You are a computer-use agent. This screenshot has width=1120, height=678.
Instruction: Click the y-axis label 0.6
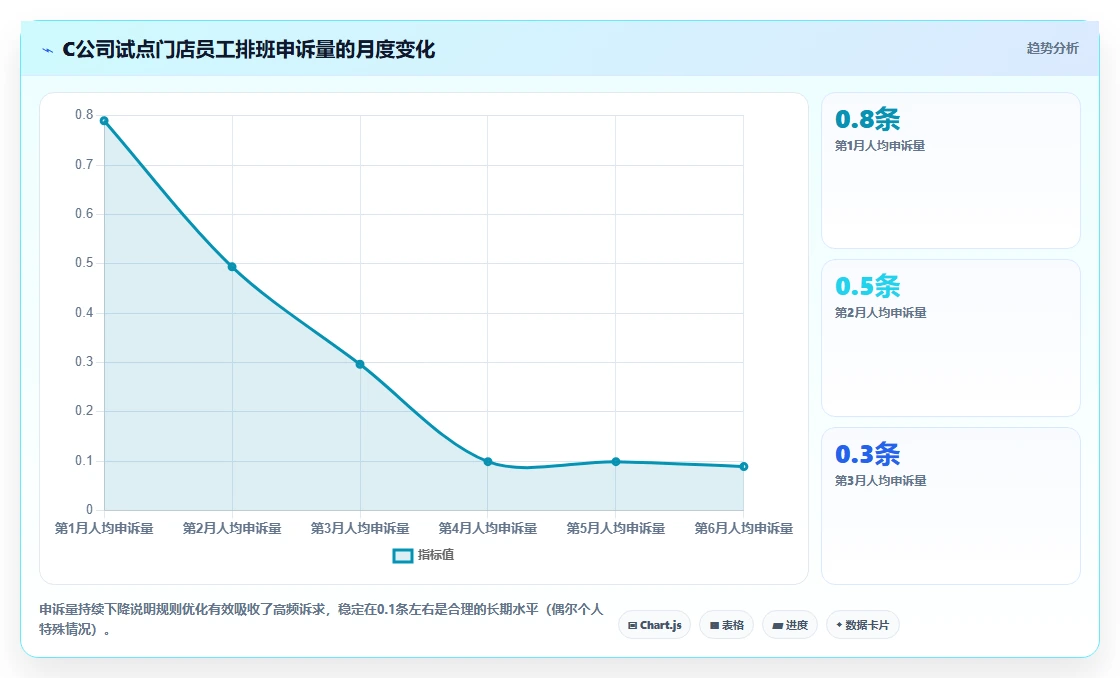point(84,214)
